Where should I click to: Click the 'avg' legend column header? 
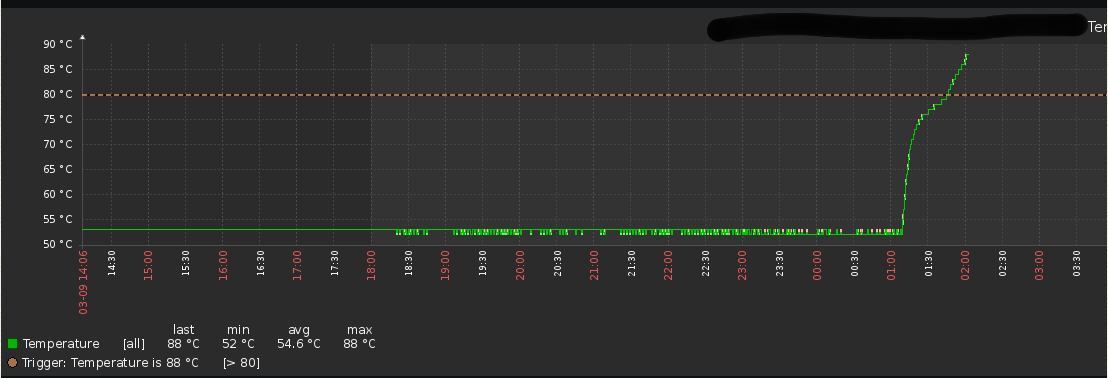[x=299, y=330]
